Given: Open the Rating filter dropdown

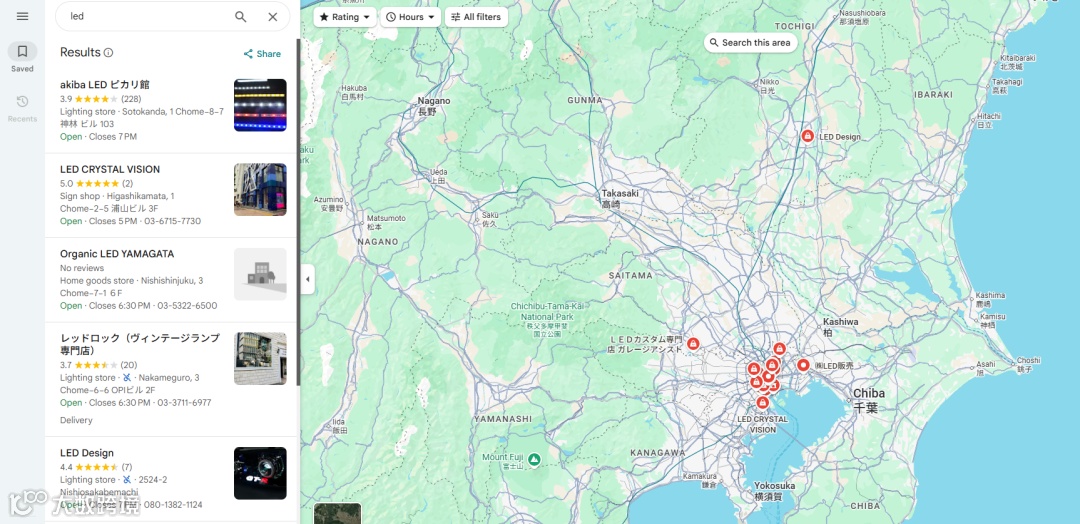Looking at the screenshot, I should point(344,17).
